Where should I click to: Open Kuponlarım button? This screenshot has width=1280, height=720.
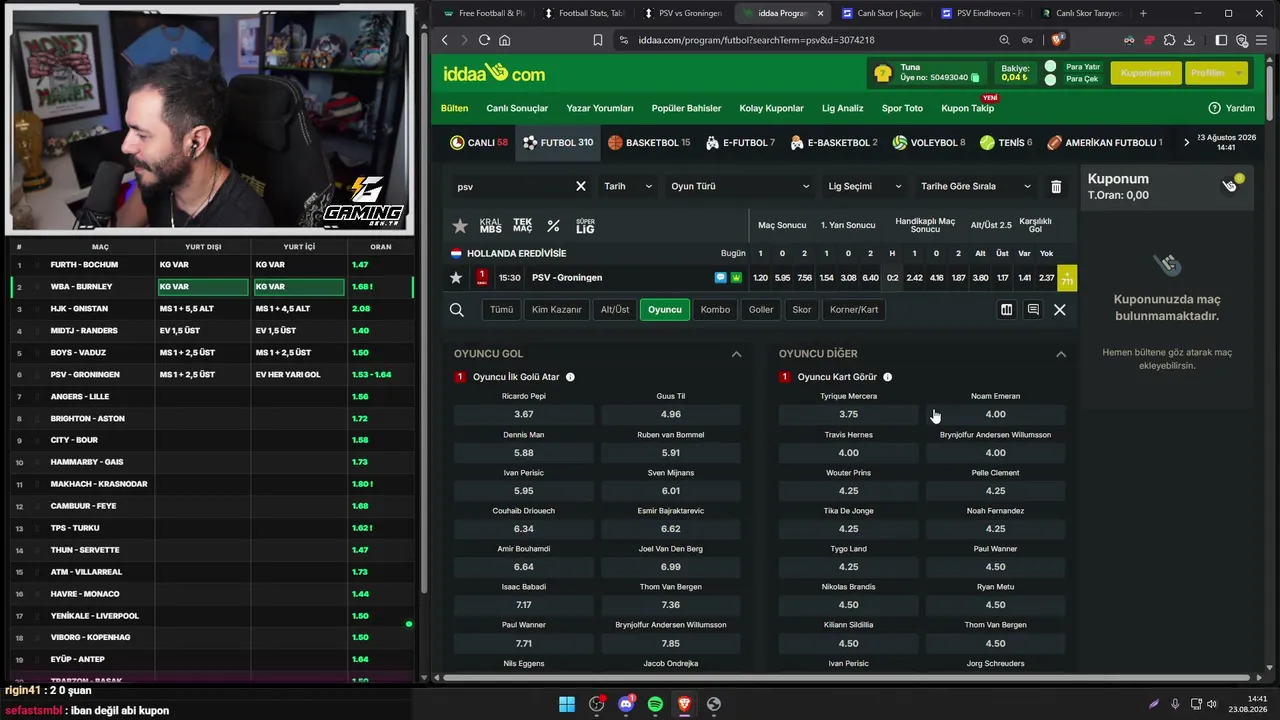pos(1145,73)
